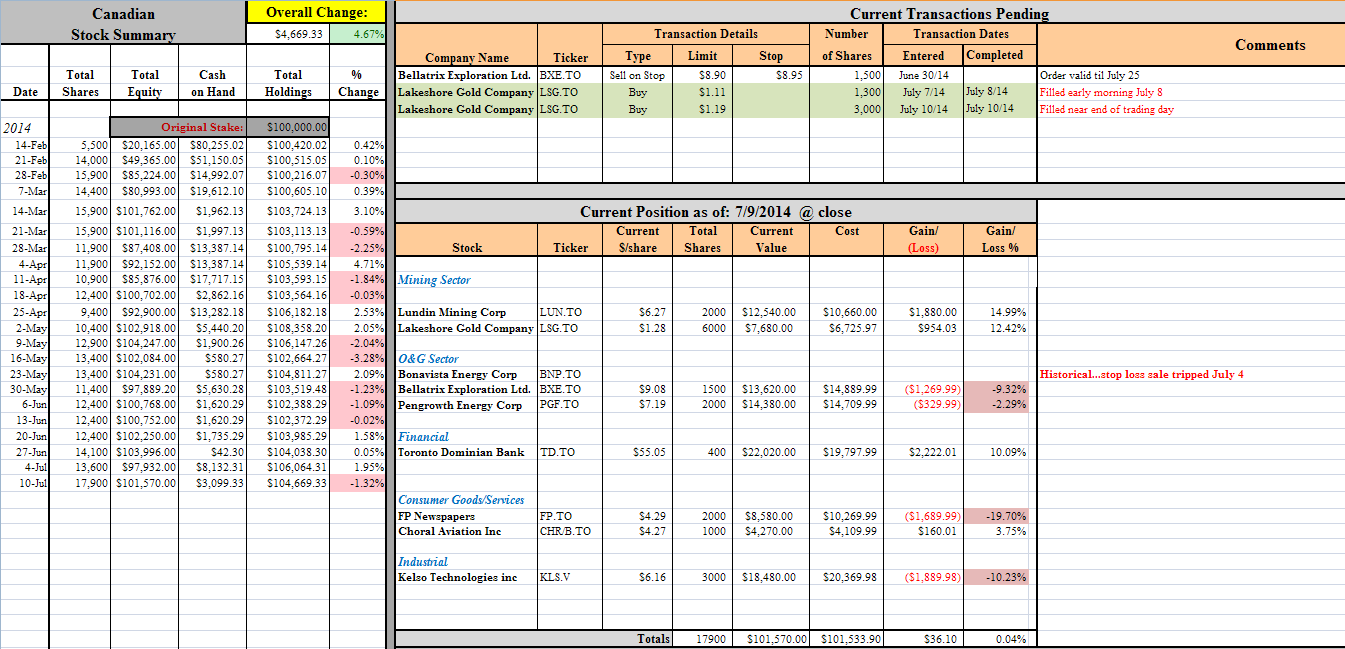Click the Filled near end of trading day comment

point(1107,109)
